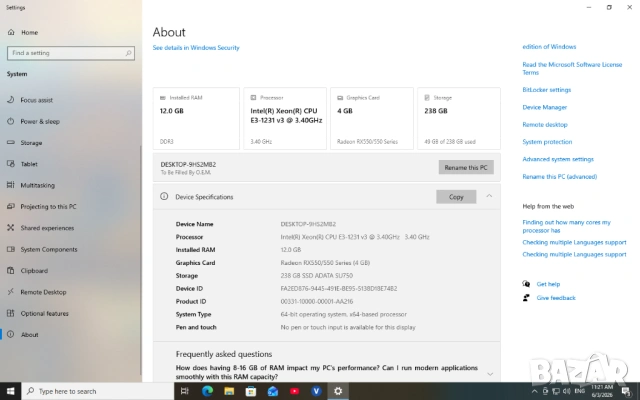Read the Microsoft Software License Terms
The height and width of the screenshot is (400, 640).
coord(572,68)
